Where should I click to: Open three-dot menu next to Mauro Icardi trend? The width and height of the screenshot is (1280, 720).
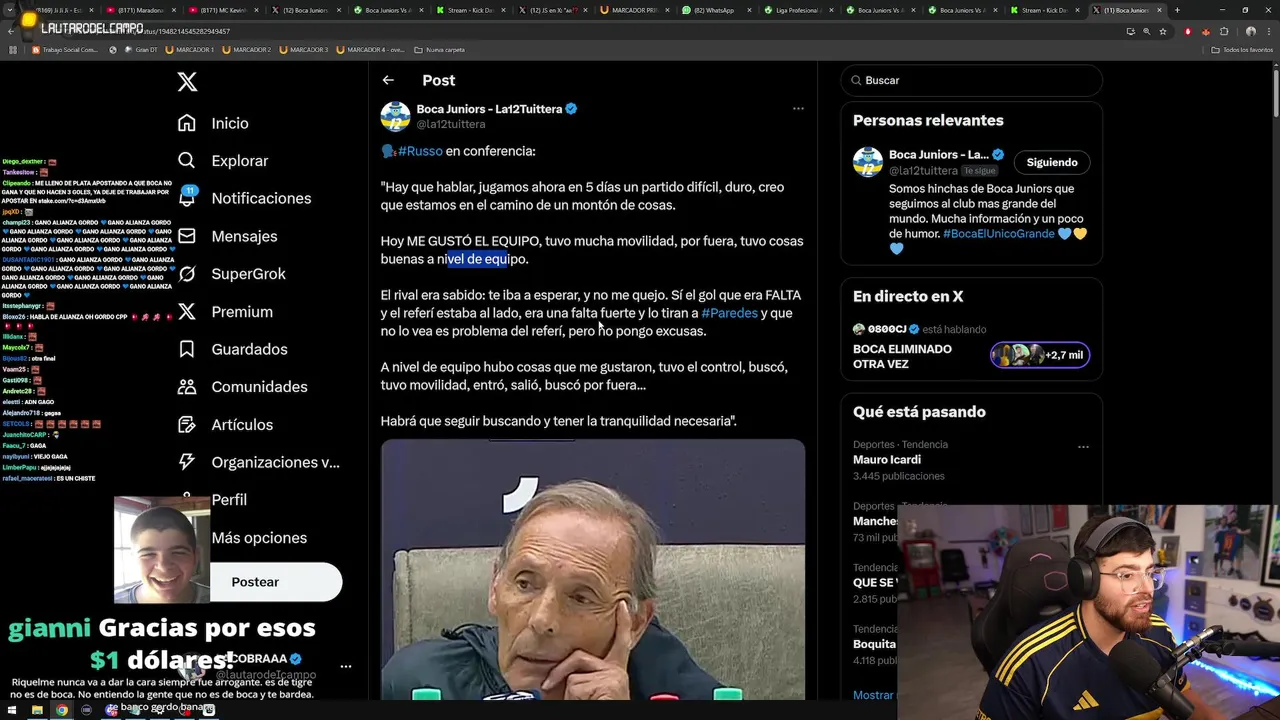pyautogui.click(x=1083, y=447)
